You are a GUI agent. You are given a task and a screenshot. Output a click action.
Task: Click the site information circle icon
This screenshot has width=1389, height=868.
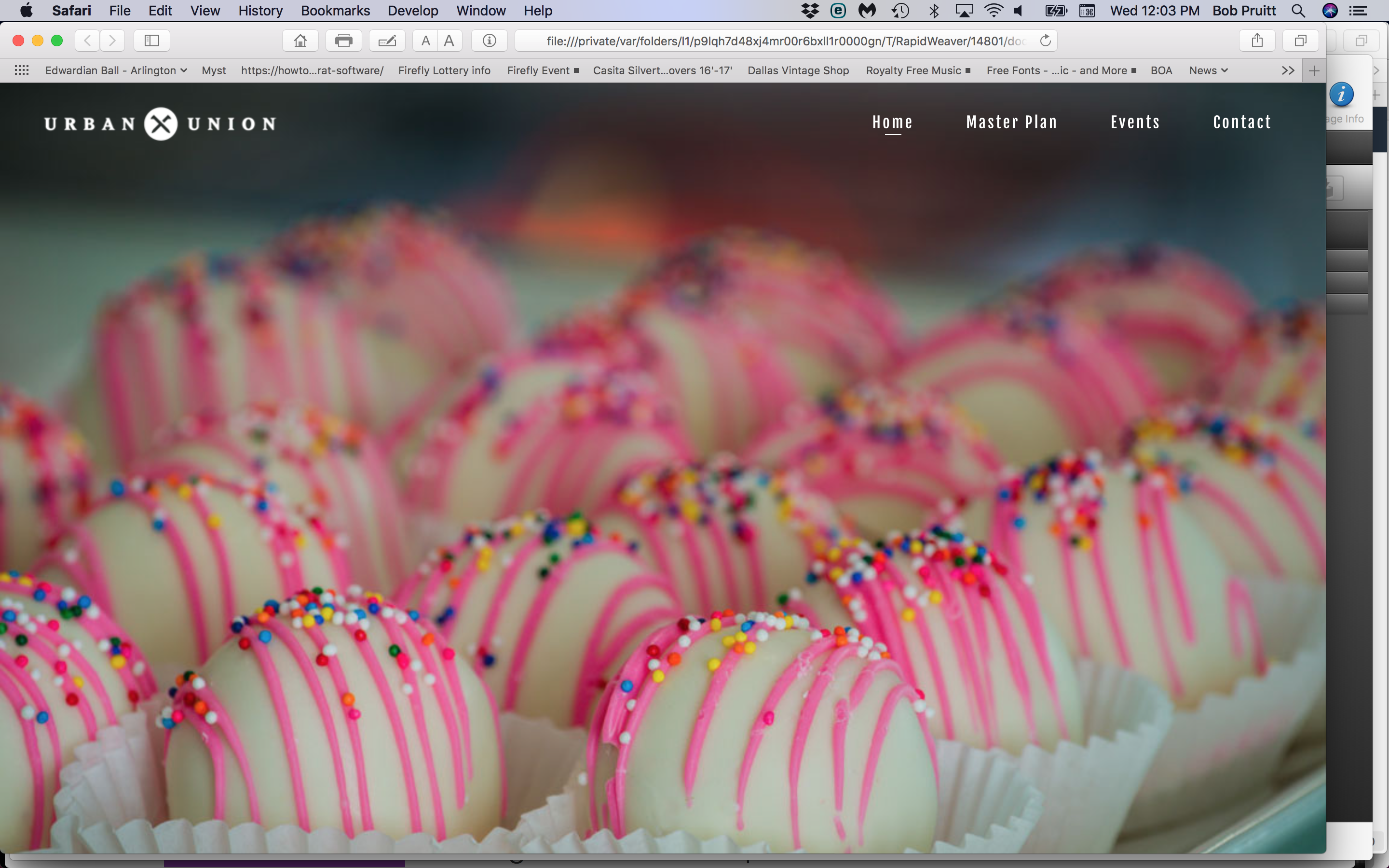point(489,41)
